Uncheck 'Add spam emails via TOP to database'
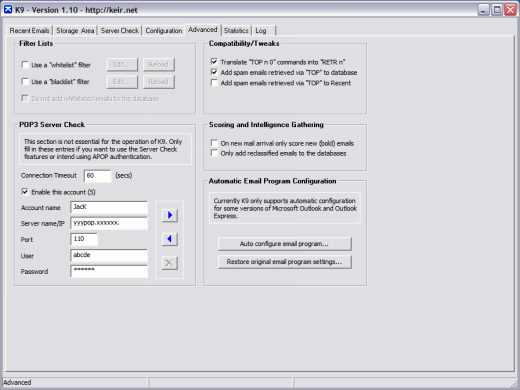 (x=214, y=72)
